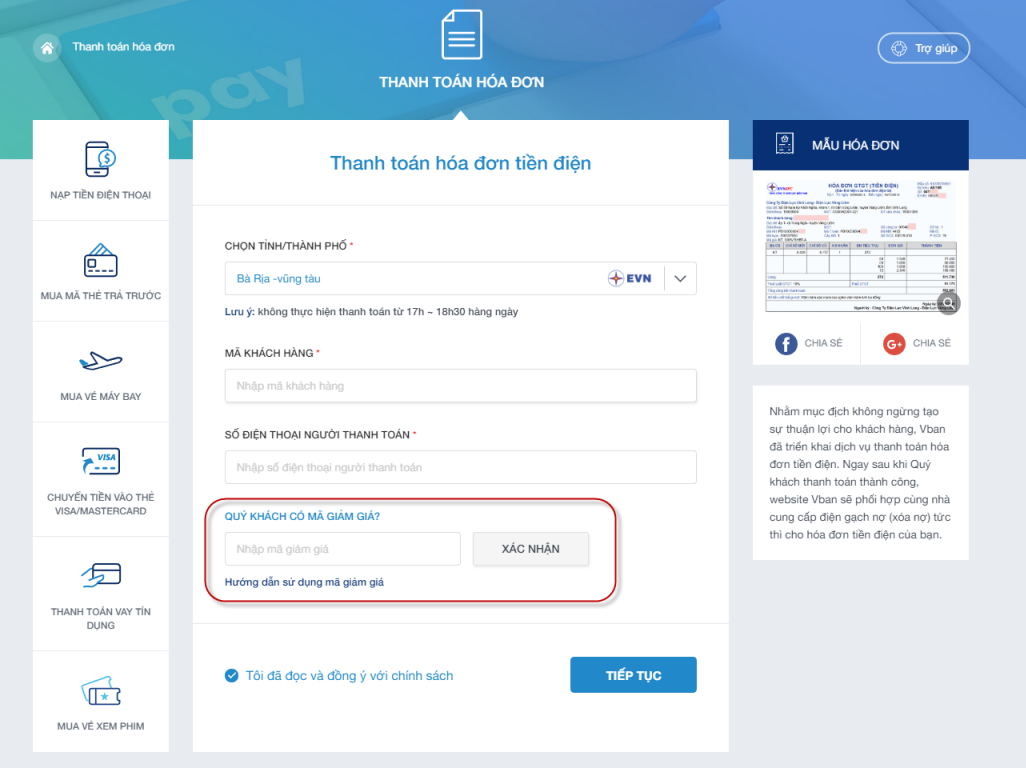Click the Xác nhận discount button

tap(530, 549)
